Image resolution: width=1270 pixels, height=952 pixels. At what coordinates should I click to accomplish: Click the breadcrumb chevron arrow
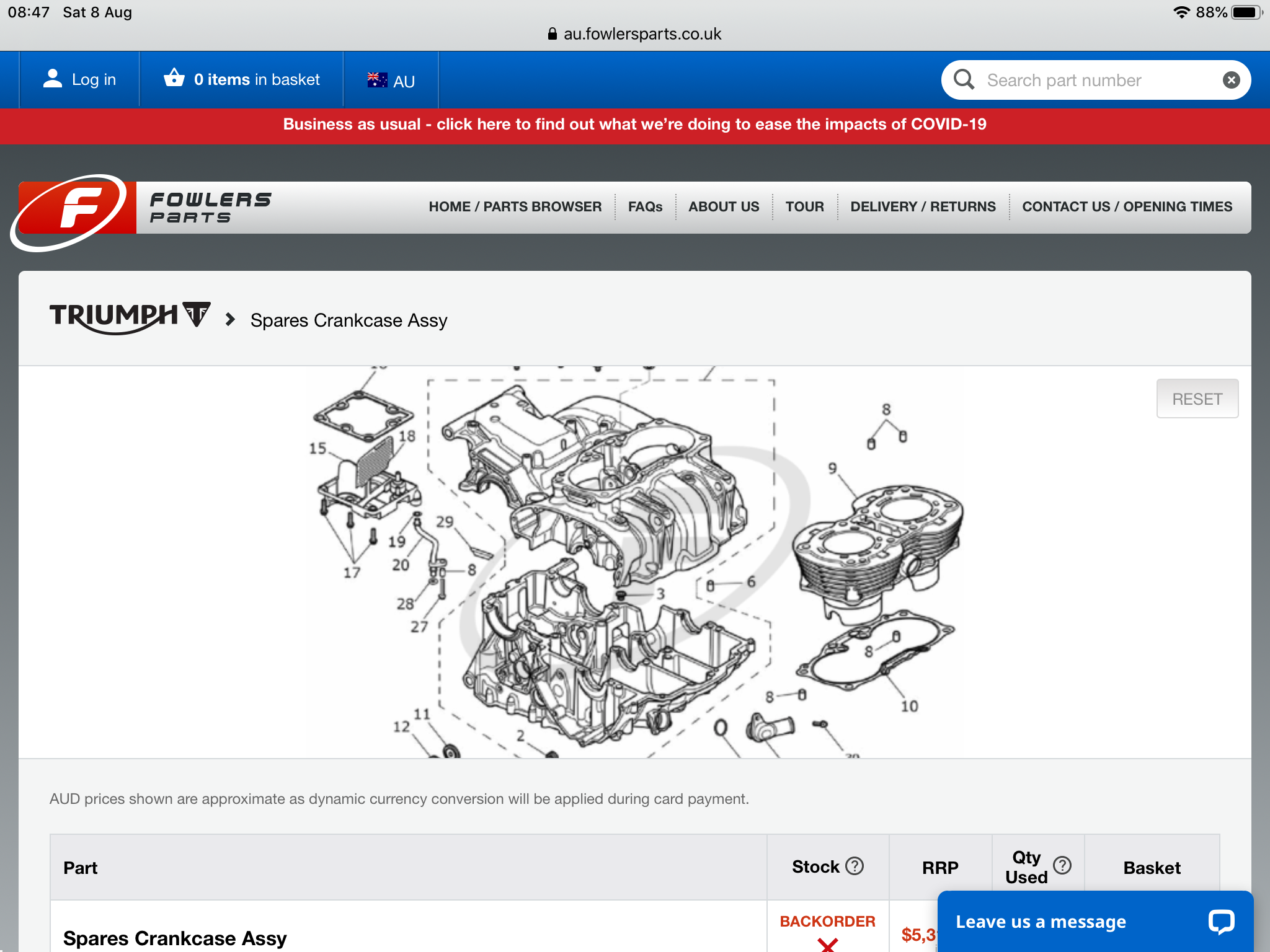click(230, 320)
